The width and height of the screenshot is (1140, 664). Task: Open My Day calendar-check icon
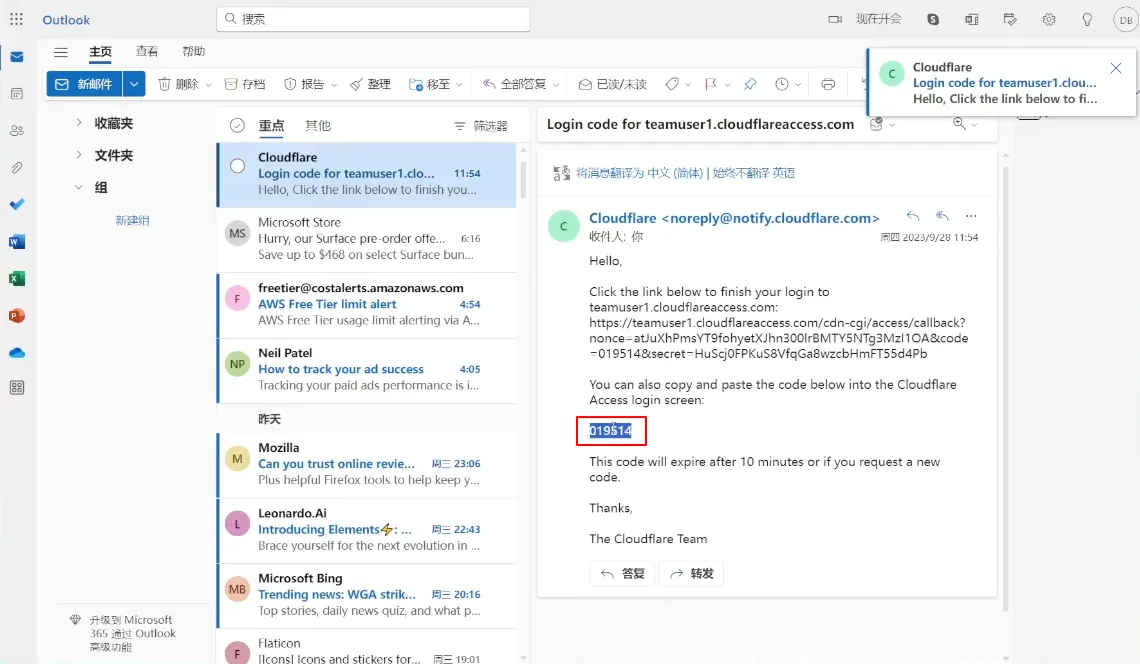click(1010, 20)
